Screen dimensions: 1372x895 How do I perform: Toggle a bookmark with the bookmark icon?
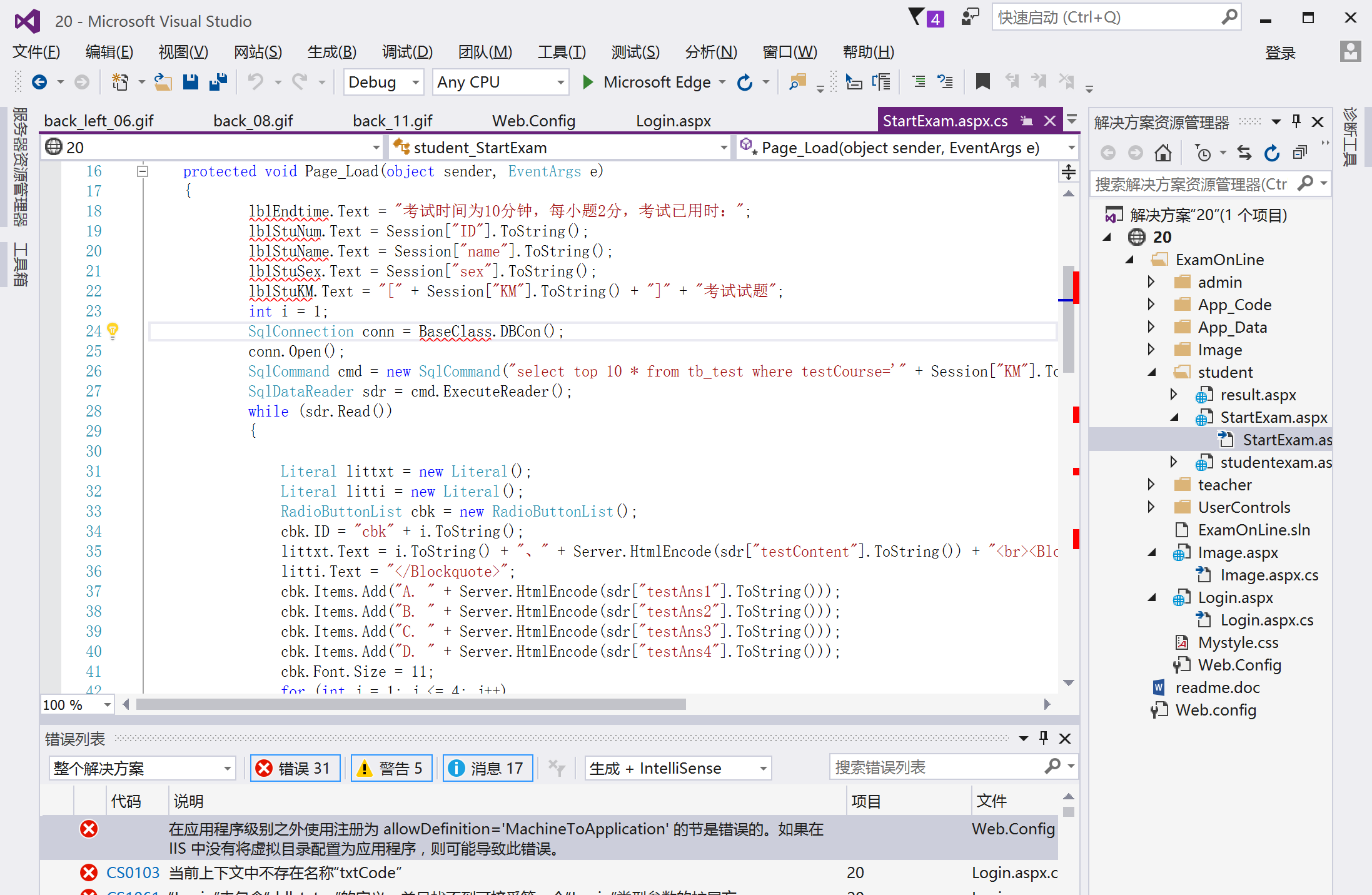[982, 82]
